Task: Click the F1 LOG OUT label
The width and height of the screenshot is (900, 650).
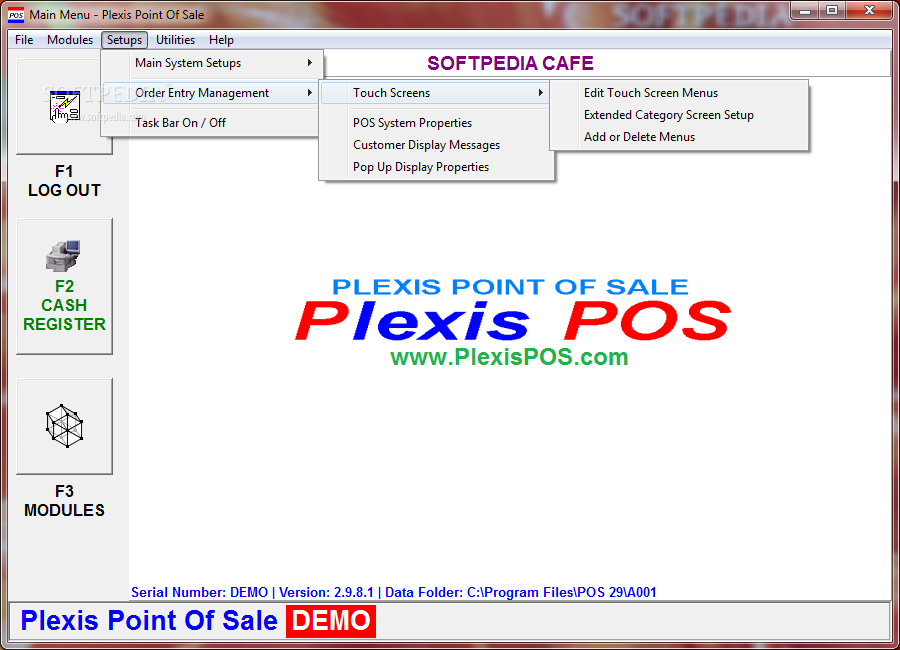Action: click(64, 181)
